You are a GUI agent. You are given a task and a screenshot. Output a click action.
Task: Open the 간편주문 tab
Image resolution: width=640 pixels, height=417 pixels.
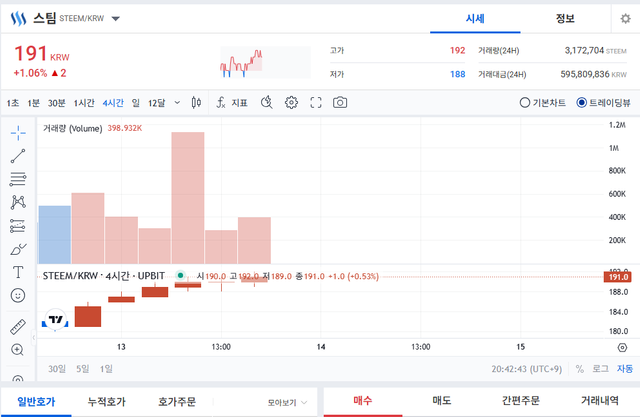click(x=520, y=401)
